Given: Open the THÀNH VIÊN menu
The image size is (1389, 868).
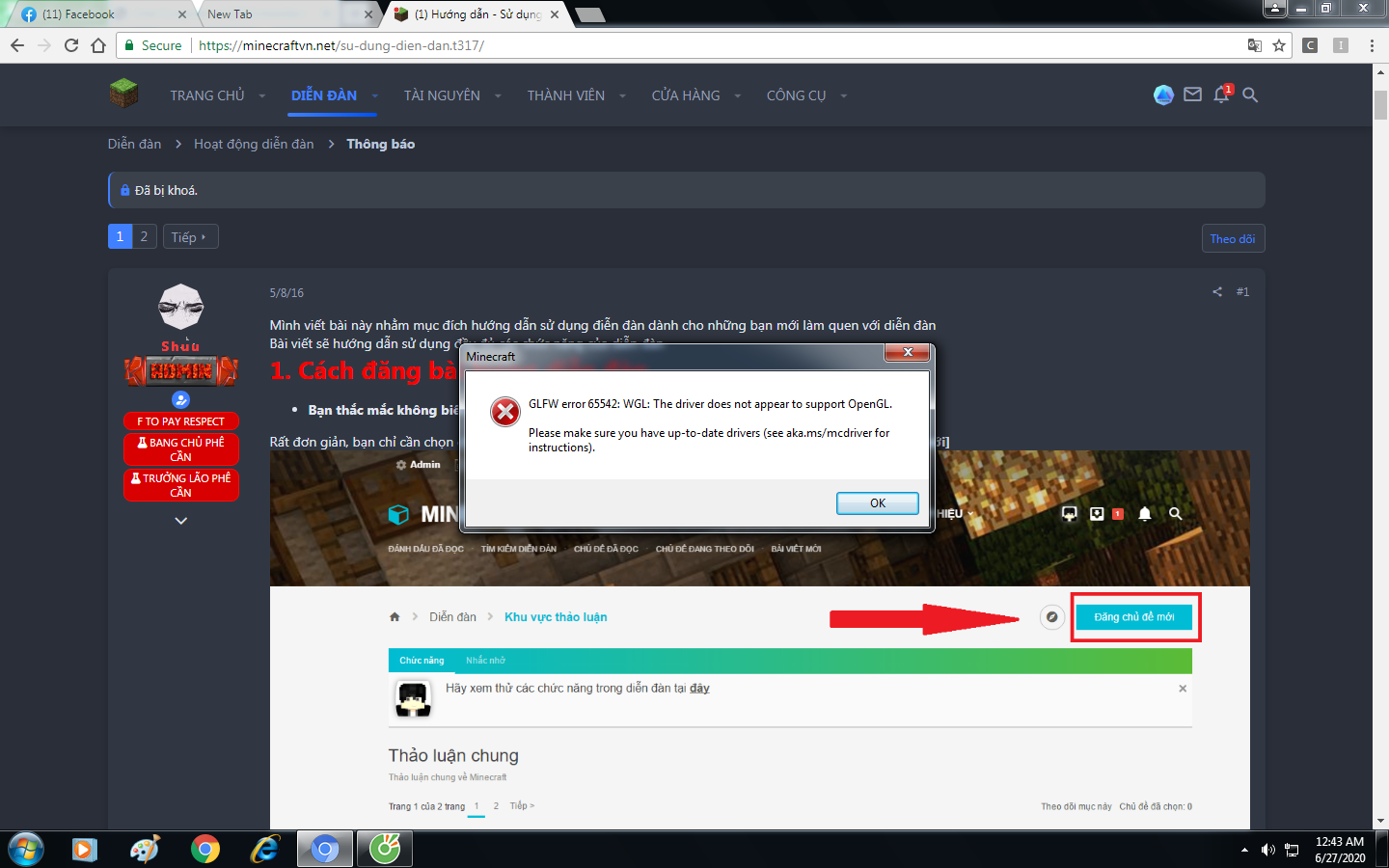Looking at the screenshot, I should click(566, 95).
